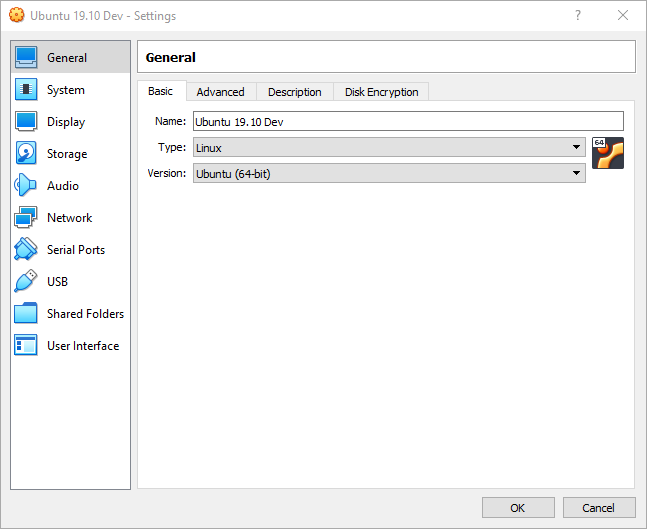The height and width of the screenshot is (529, 647).
Task: Select User Interface label in sidebar
Action: [x=83, y=346]
